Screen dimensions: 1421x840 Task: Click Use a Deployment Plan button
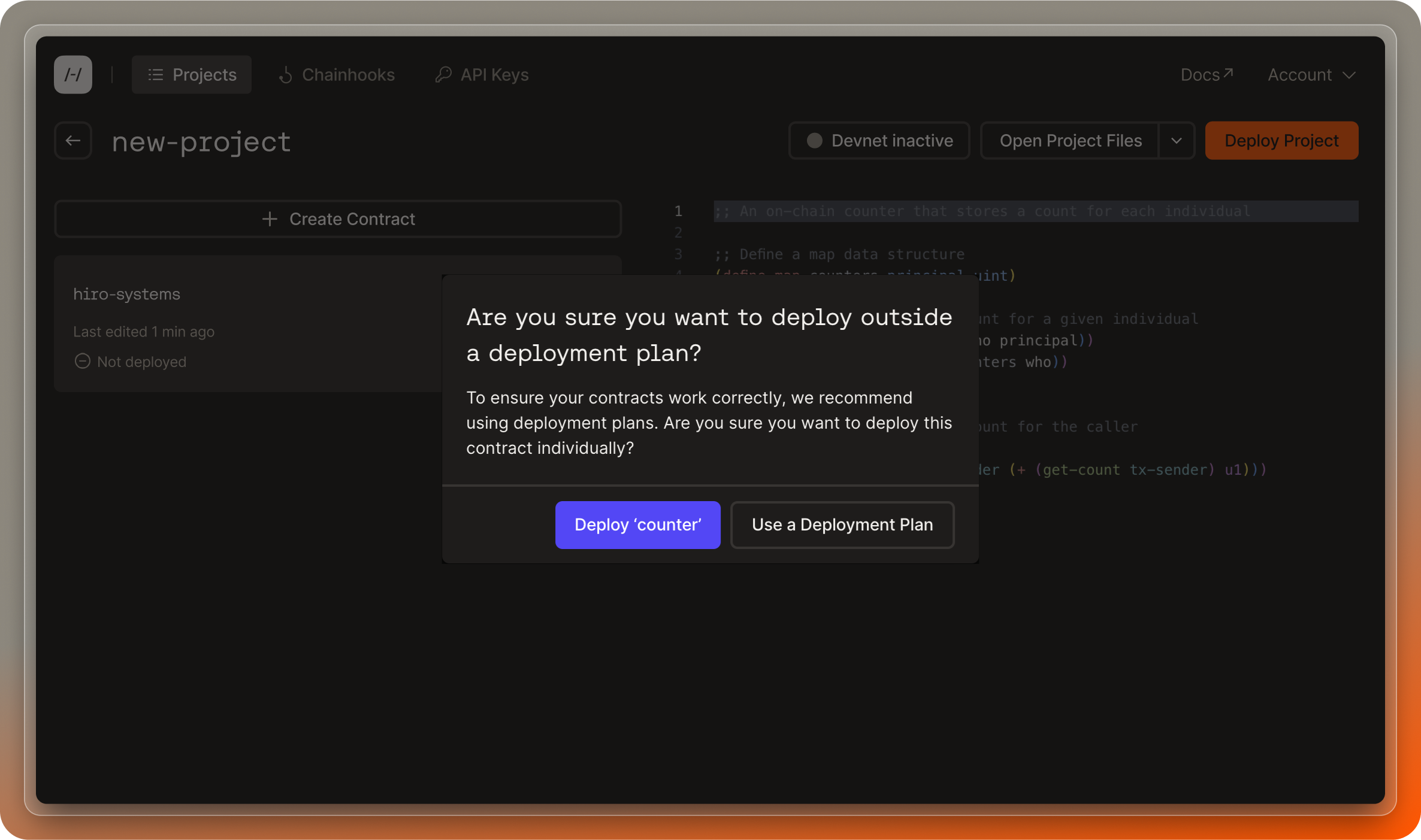tap(841, 524)
